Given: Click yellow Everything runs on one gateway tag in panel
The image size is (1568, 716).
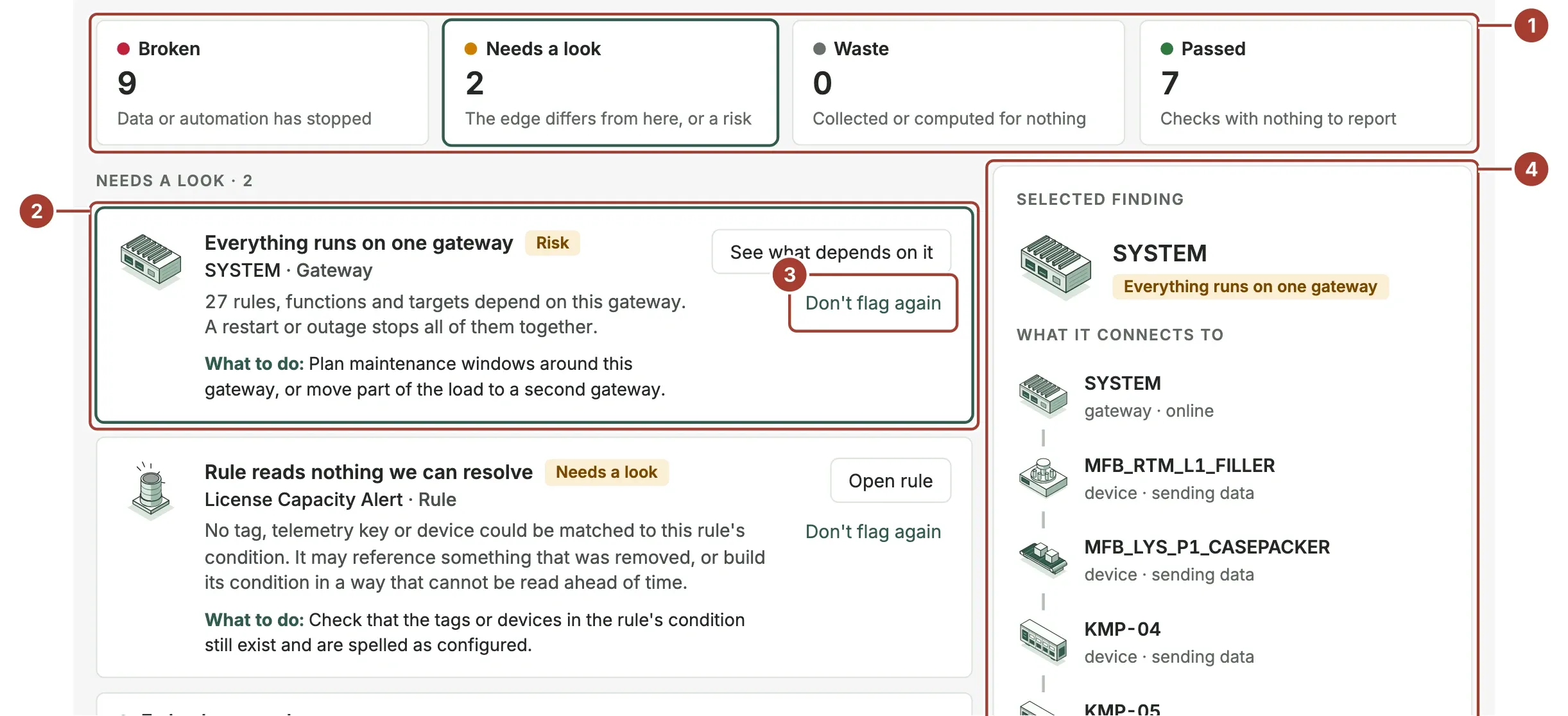Looking at the screenshot, I should coord(1250,286).
